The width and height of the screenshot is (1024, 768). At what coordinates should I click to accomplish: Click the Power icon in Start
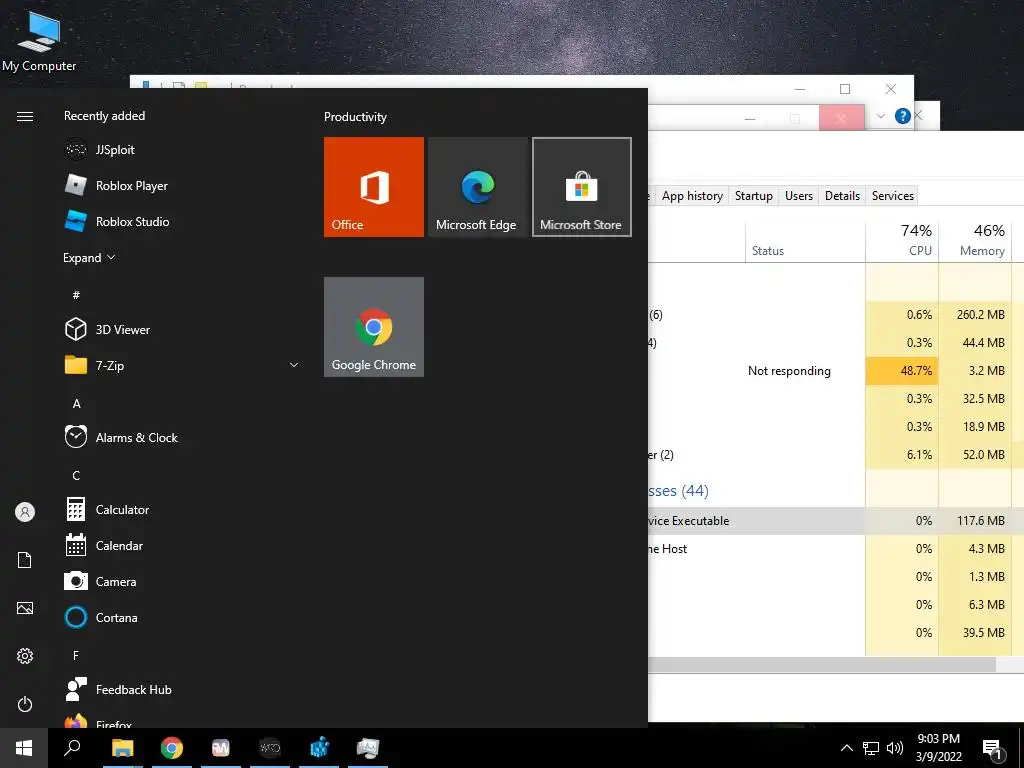pyautogui.click(x=25, y=704)
